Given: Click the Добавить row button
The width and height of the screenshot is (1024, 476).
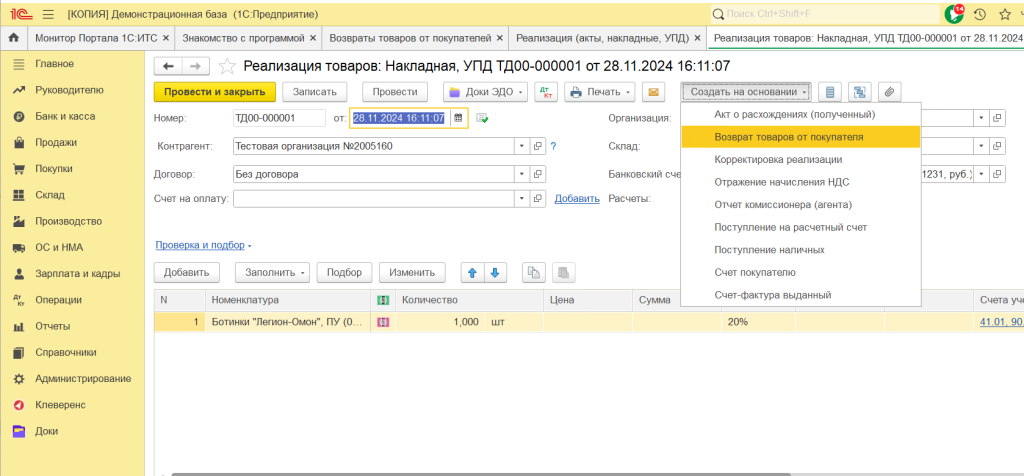Looking at the screenshot, I should coord(186,272).
